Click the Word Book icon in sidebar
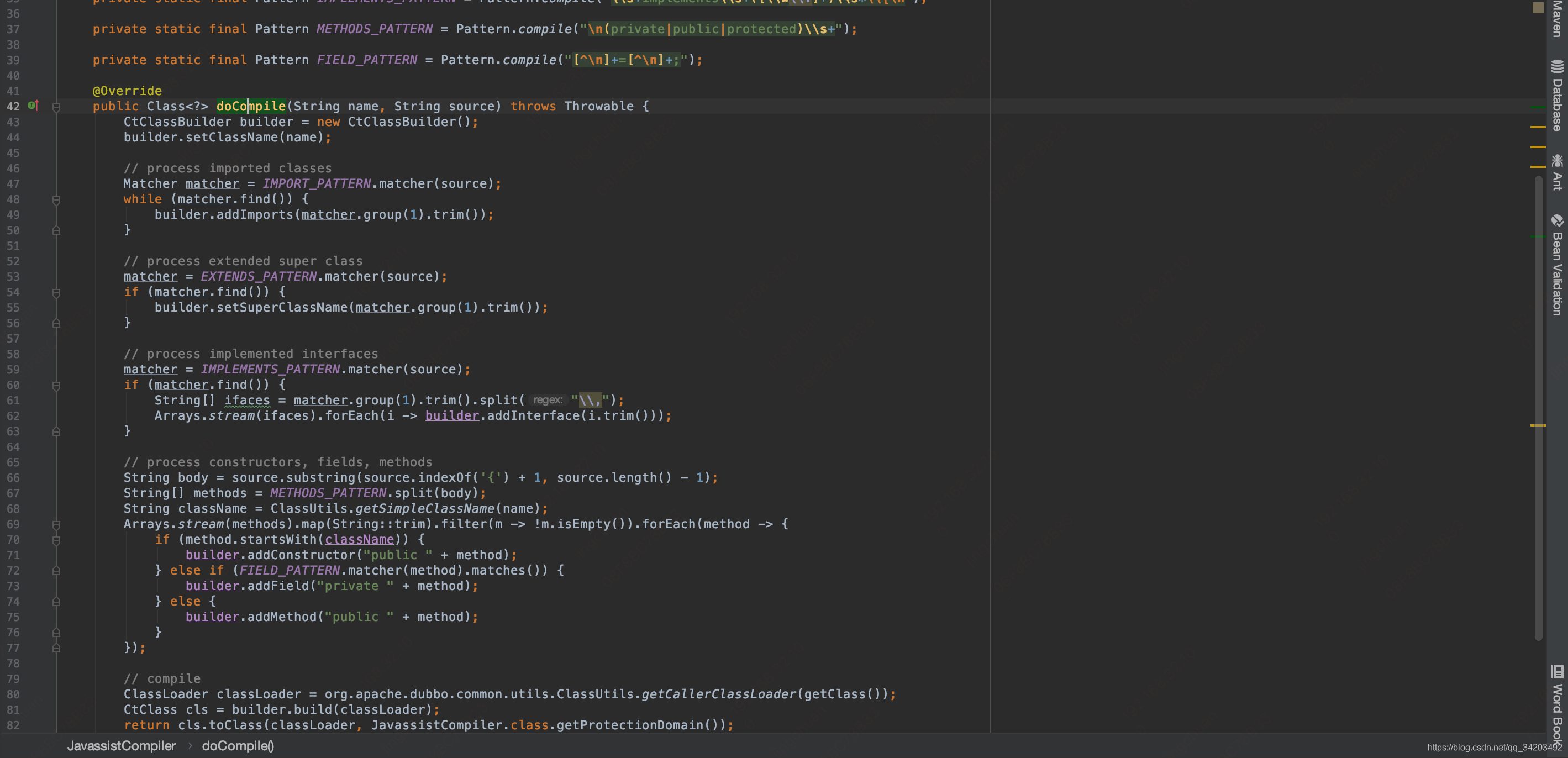This screenshot has height=758, width=1568. click(x=1557, y=672)
